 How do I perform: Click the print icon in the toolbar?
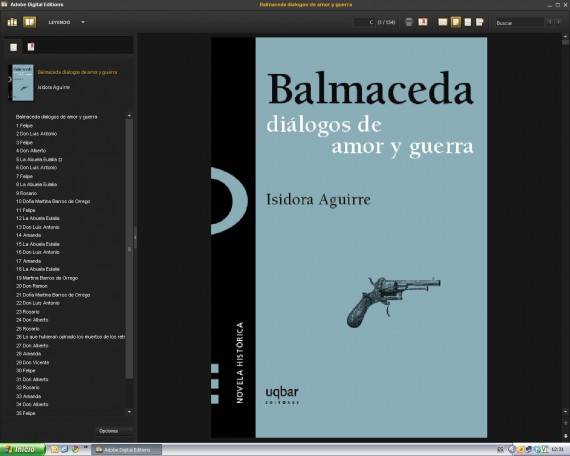409,22
